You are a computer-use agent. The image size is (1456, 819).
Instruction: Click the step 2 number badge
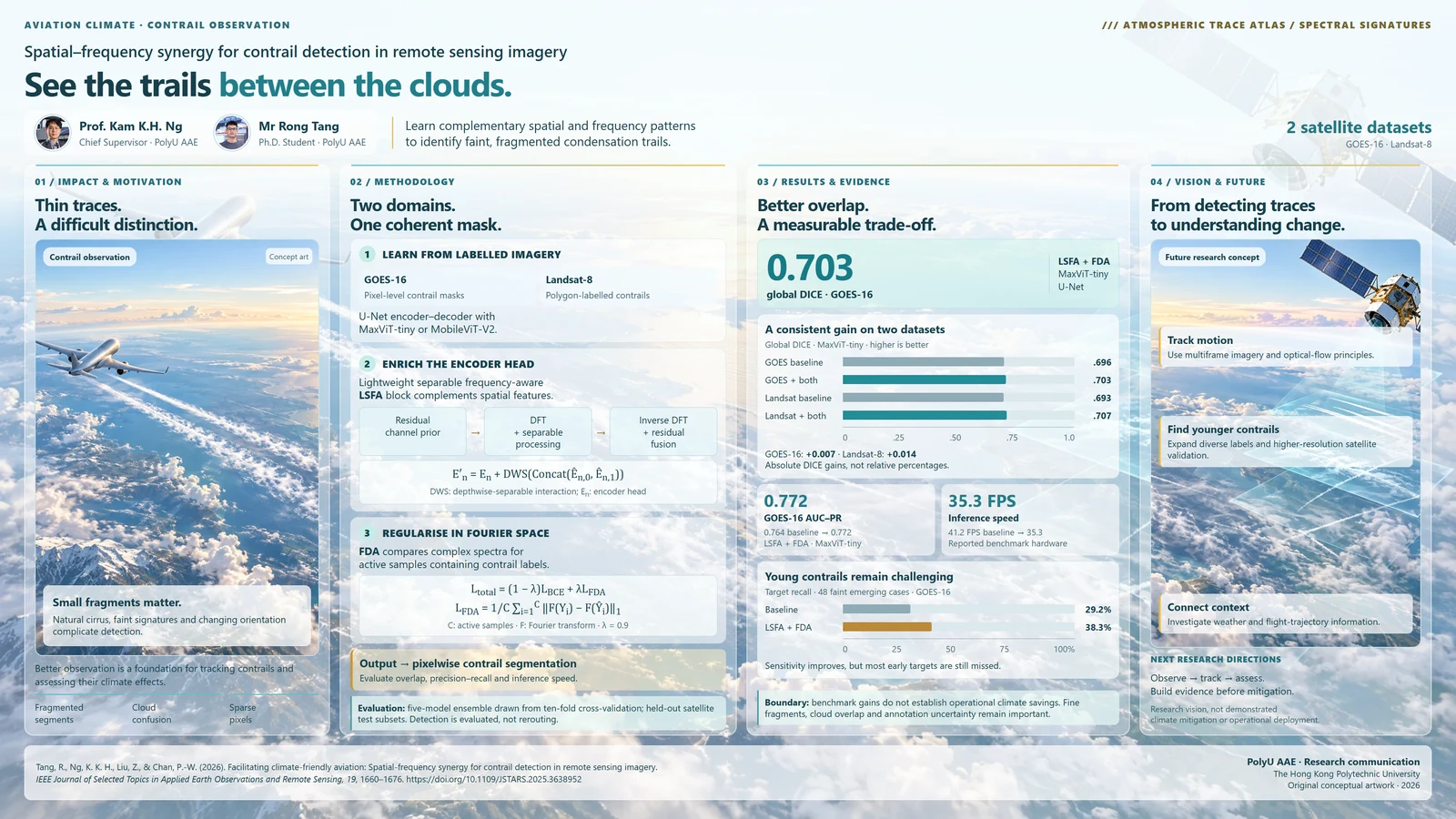coord(367,364)
